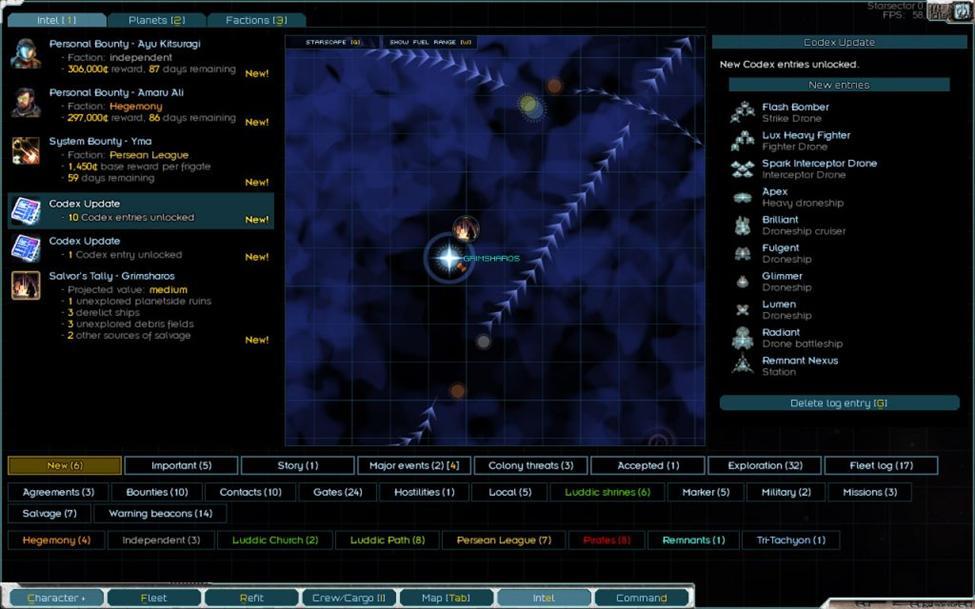975x609 pixels.
Task: Click Amaru Ali bounty portrait icon
Action: tap(26, 102)
